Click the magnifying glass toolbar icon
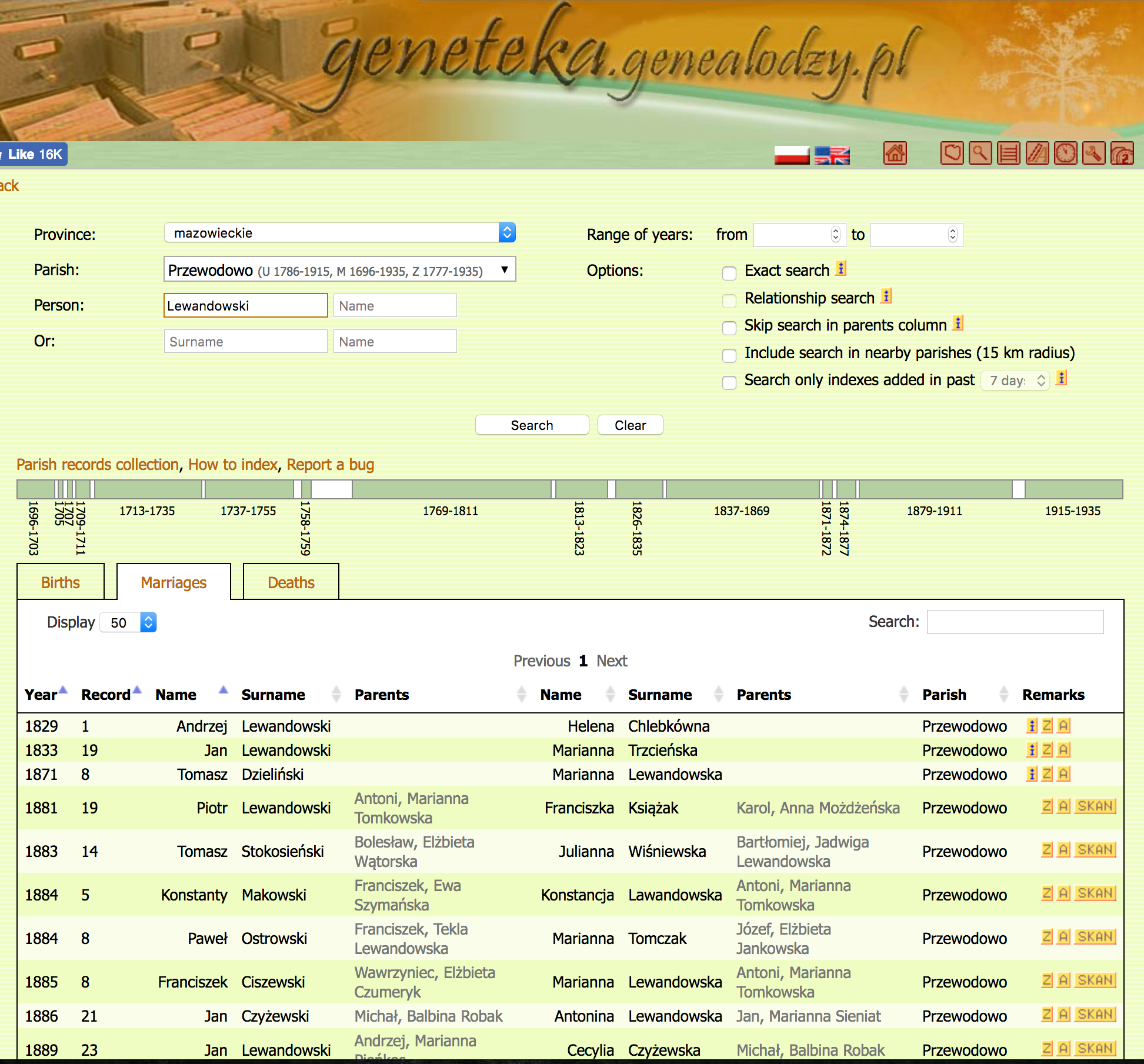Viewport: 1144px width, 1064px height. [980, 154]
